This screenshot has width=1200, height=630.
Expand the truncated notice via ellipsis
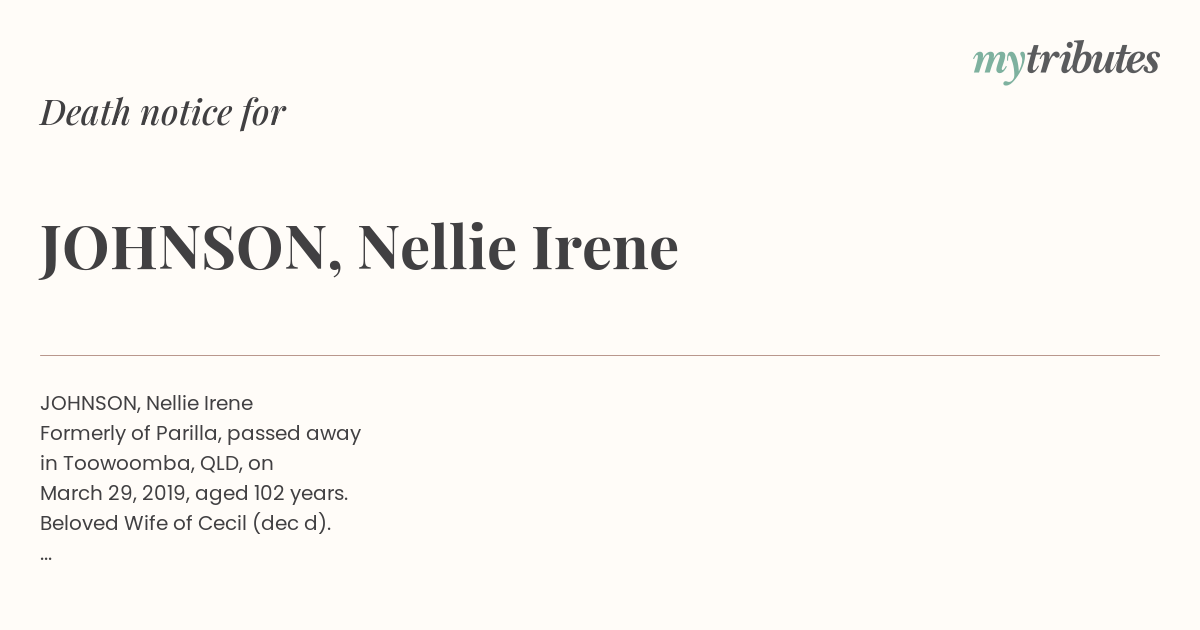pos(46,557)
